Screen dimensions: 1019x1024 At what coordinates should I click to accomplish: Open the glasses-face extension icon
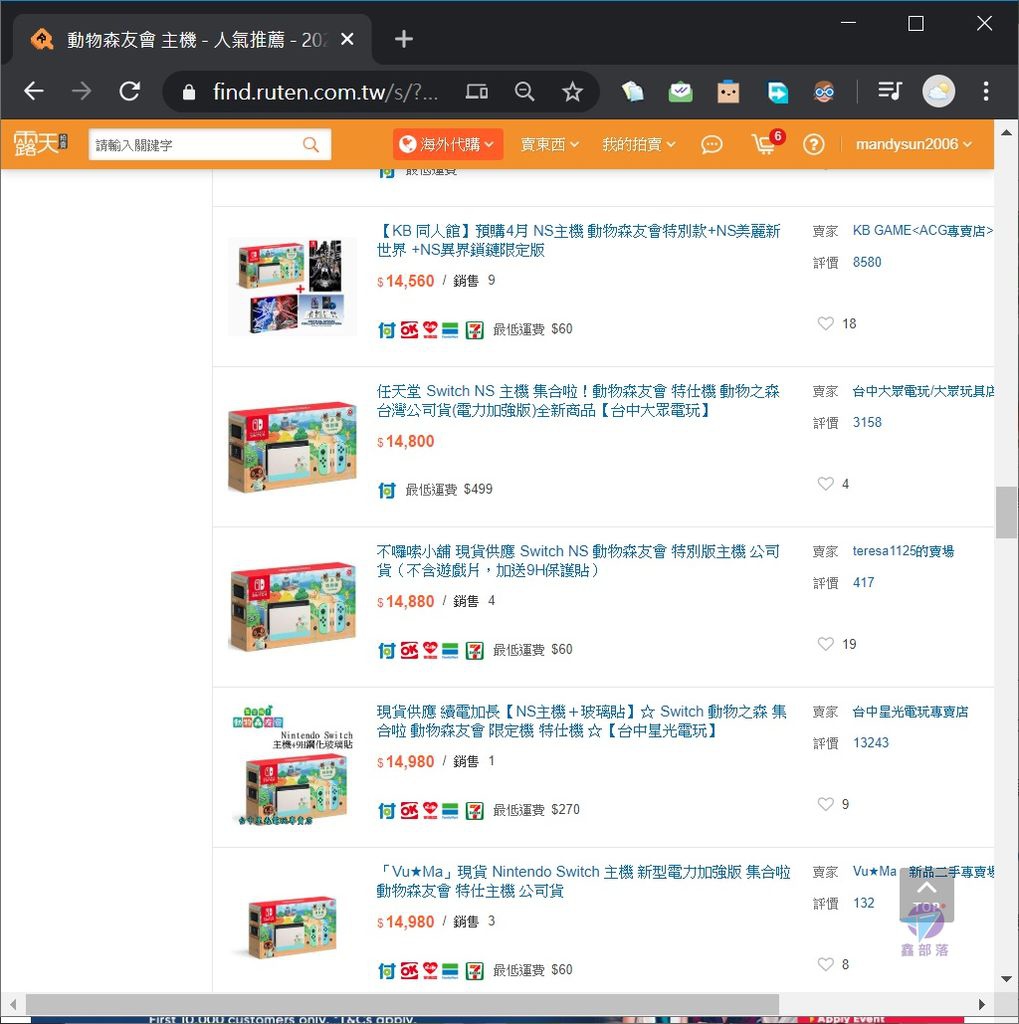click(x=824, y=91)
